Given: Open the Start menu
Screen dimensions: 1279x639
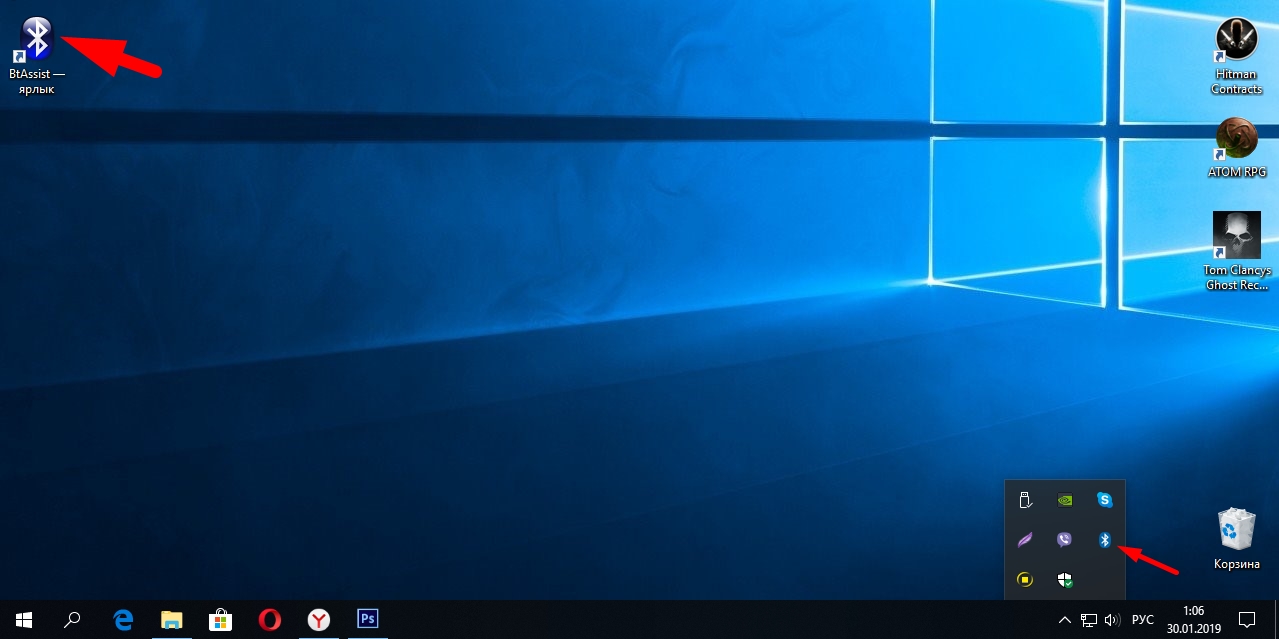Looking at the screenshot, I should (23, 620).
